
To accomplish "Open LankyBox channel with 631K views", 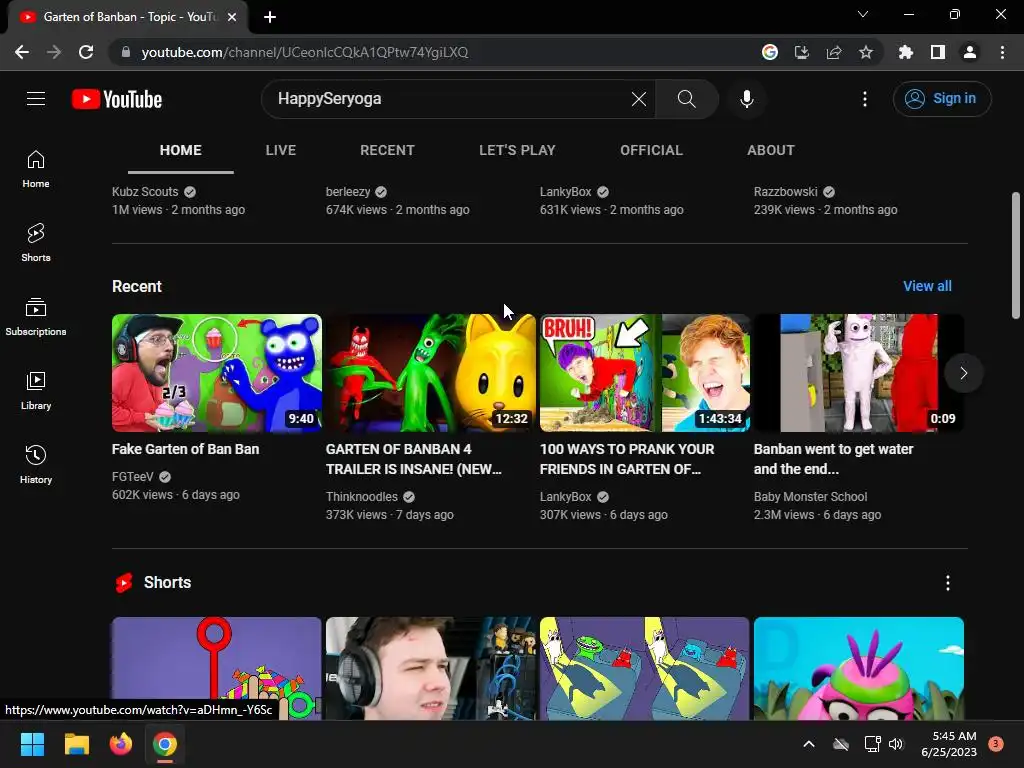I will pyautogui.click(x=566, y=192).
